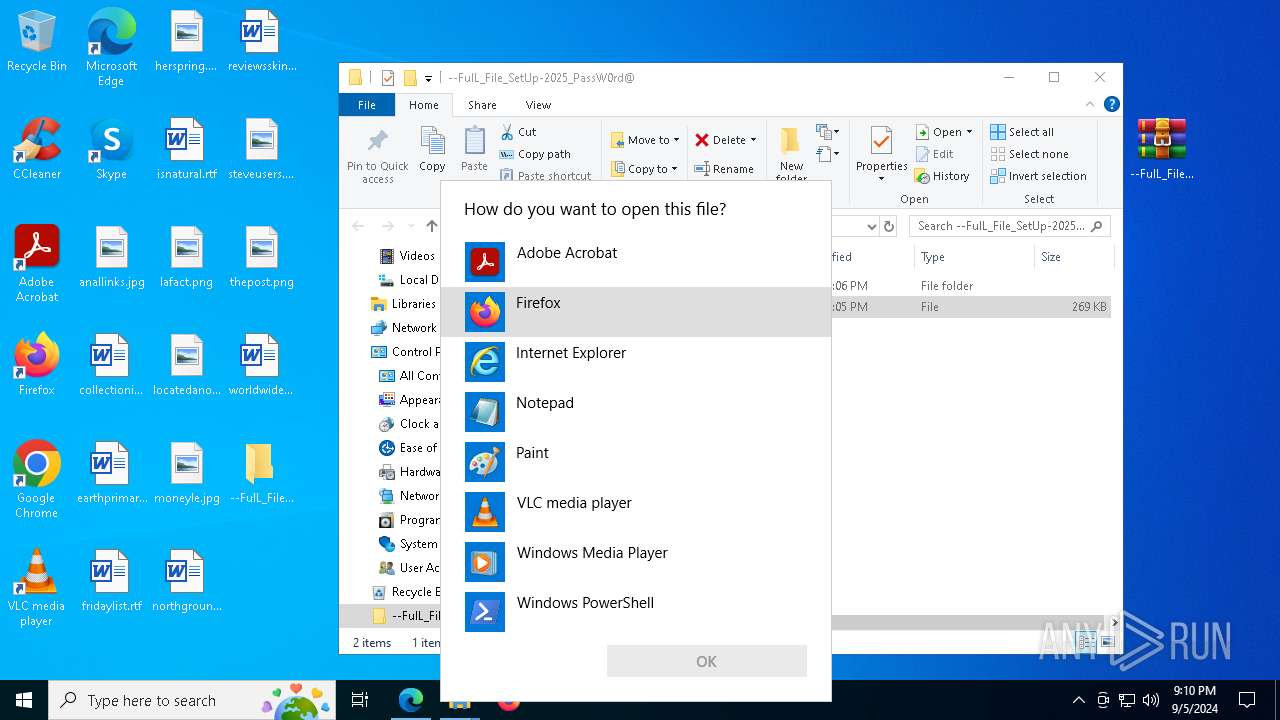This screenshot has width=1280, height=720.
Task: Click History in the Open group
Action: [942, 176]
